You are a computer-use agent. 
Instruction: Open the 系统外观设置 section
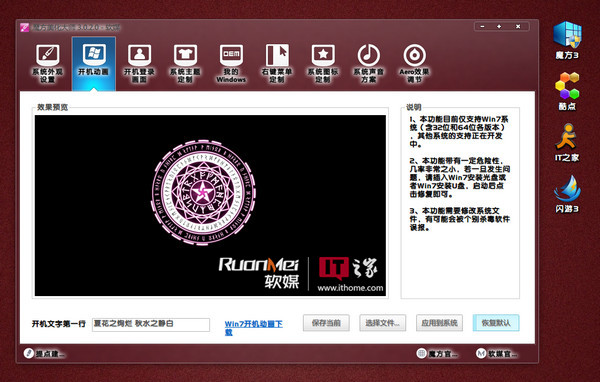pos(47,64)
